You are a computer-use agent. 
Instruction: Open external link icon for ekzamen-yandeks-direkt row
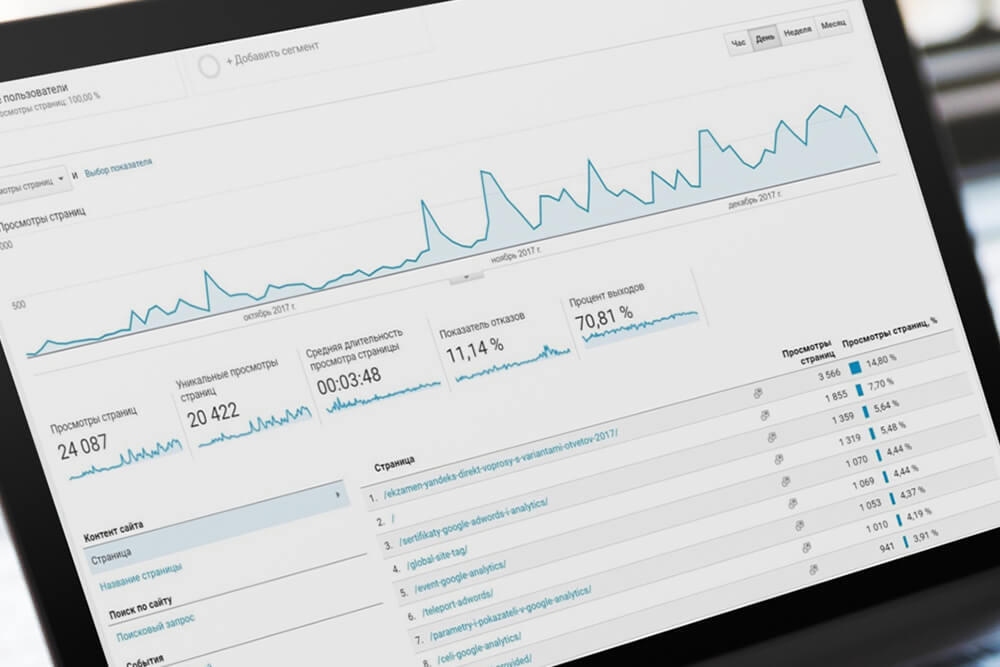(757, 393)
